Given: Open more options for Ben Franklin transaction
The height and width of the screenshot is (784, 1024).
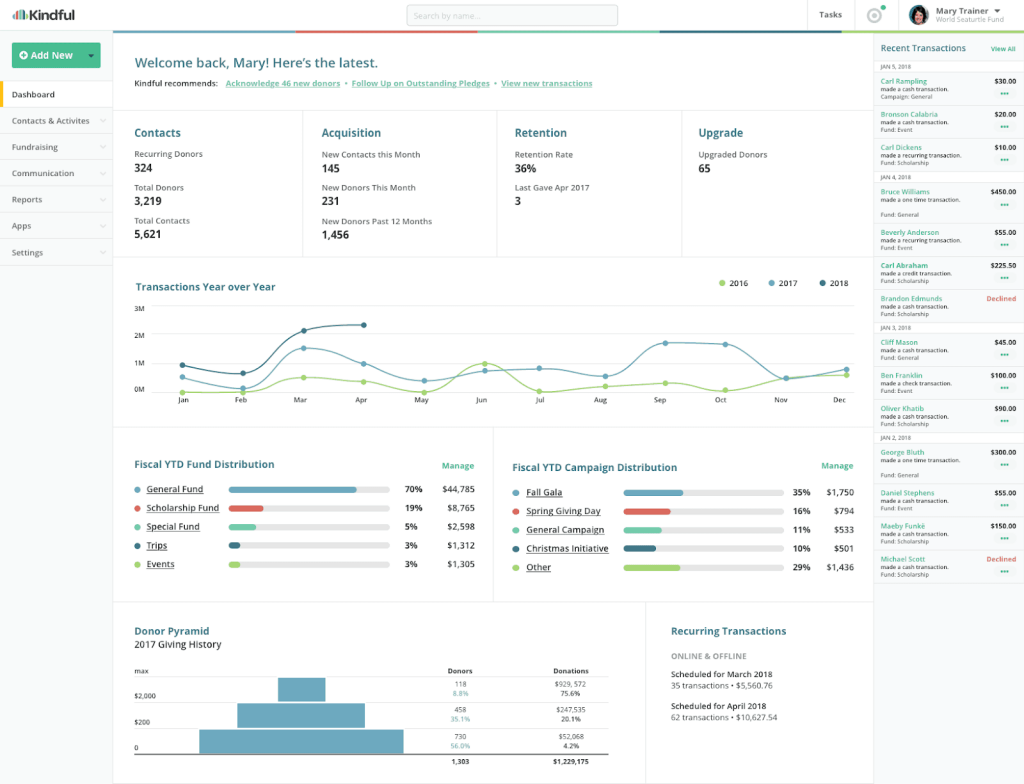Looking at the screenshot, I should (1004, 388).
